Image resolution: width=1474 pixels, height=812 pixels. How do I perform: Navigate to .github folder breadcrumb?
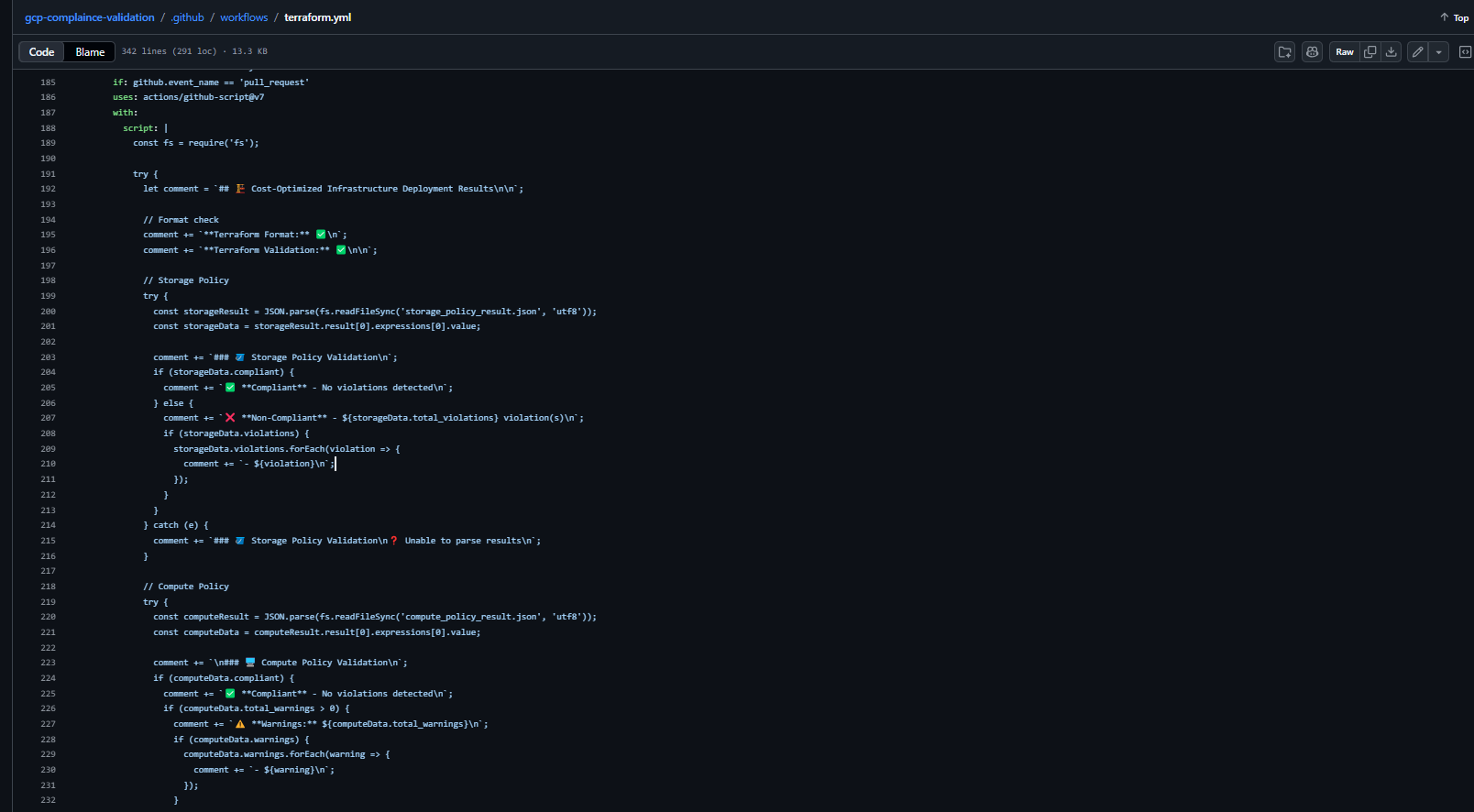188,17
